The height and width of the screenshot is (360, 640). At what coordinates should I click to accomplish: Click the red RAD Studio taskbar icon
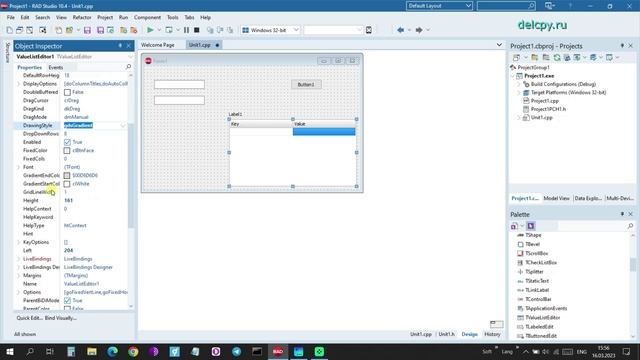[x=278, y=351]
